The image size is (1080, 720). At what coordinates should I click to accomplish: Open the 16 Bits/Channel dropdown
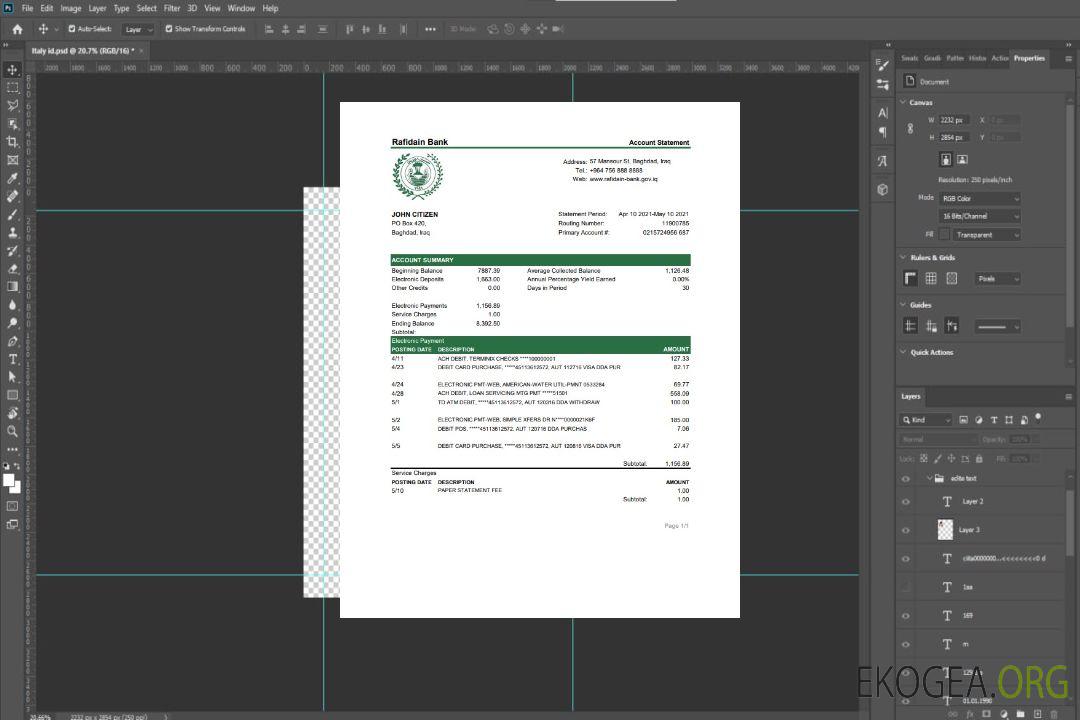[979, 216]
